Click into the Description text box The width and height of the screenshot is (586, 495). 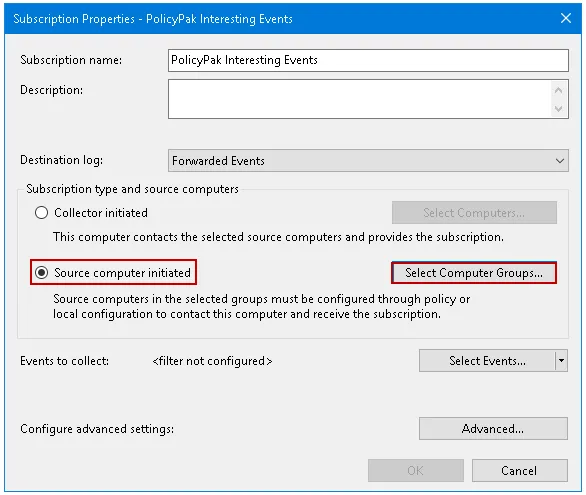click(x=359, y=99)
